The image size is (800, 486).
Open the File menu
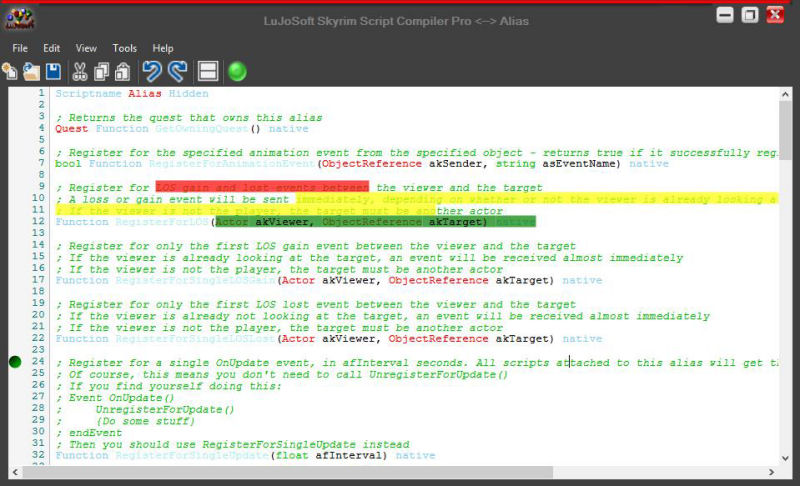coord(20,48)
